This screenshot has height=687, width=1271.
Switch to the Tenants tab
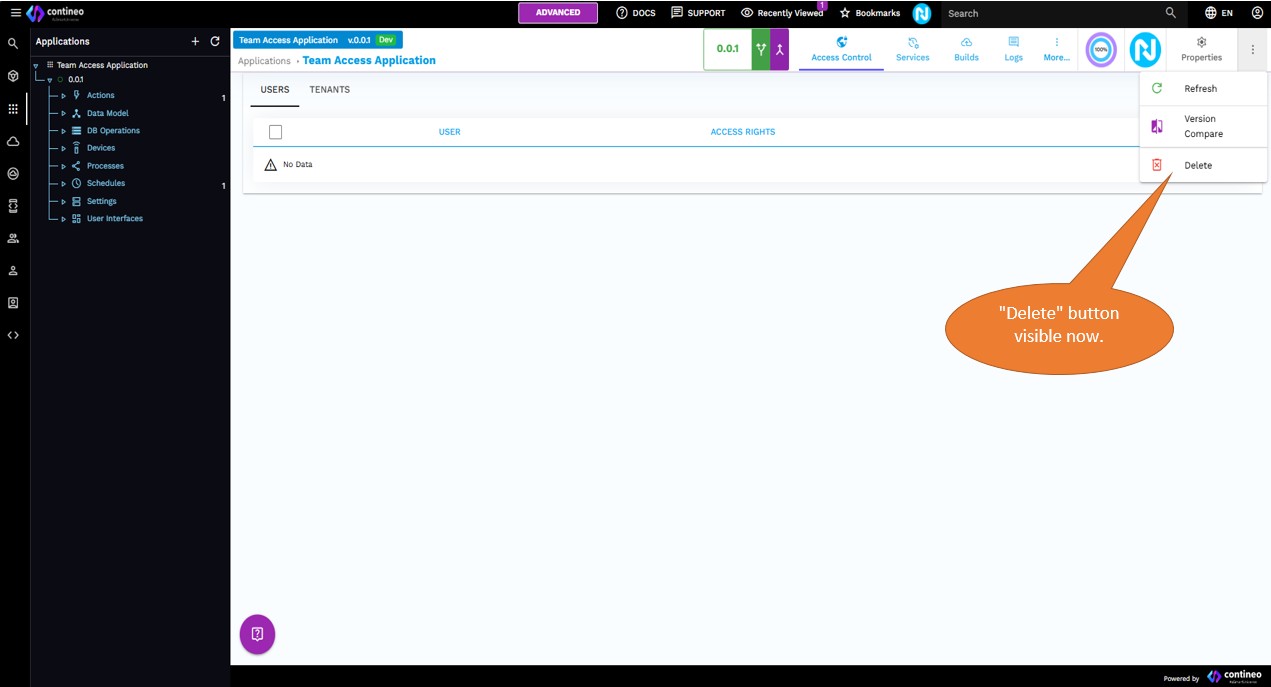[x=329, y=90]
